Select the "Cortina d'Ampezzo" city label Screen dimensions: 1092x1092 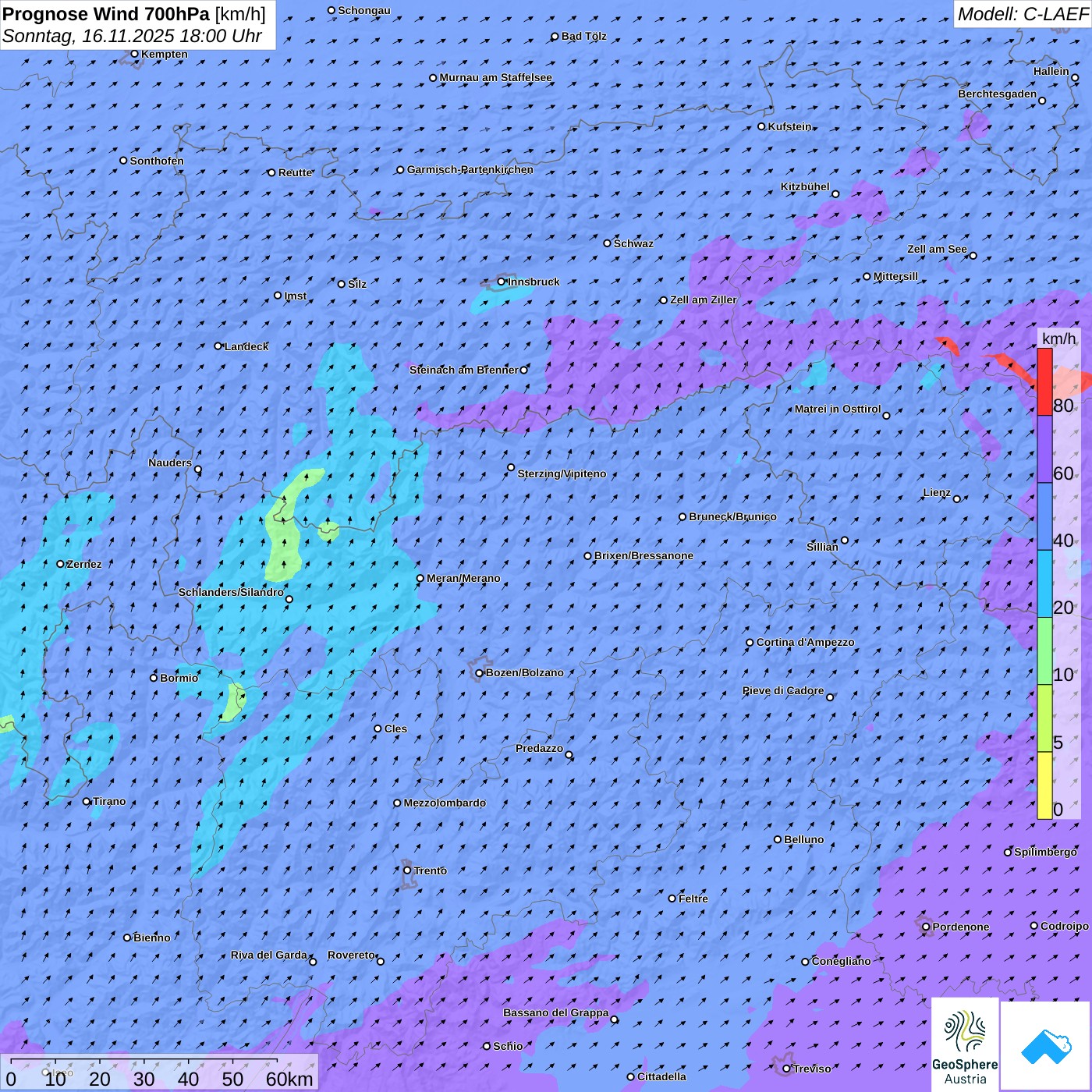click(x=805, y=642)
